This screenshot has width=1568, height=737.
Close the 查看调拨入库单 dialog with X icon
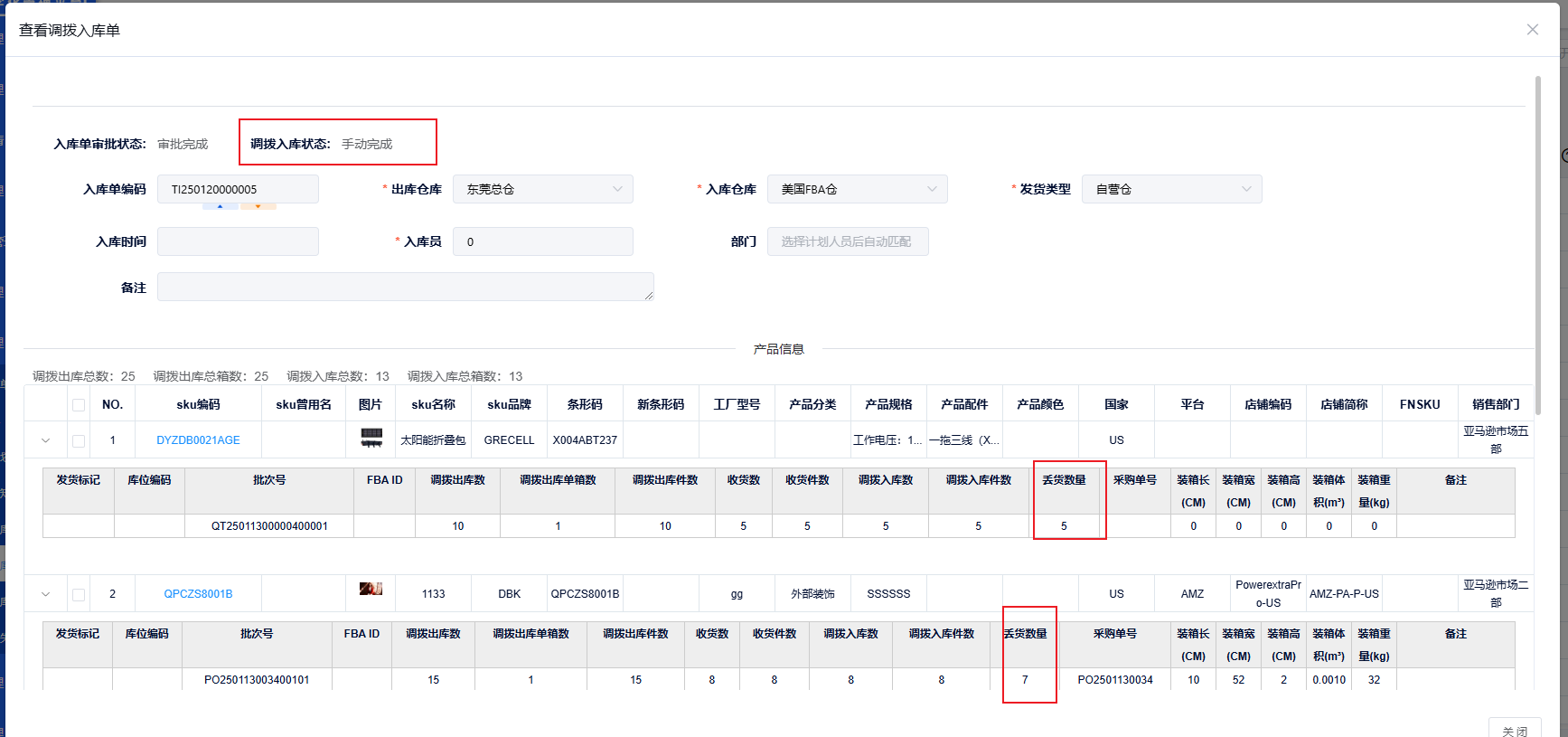pos(1532,30)
